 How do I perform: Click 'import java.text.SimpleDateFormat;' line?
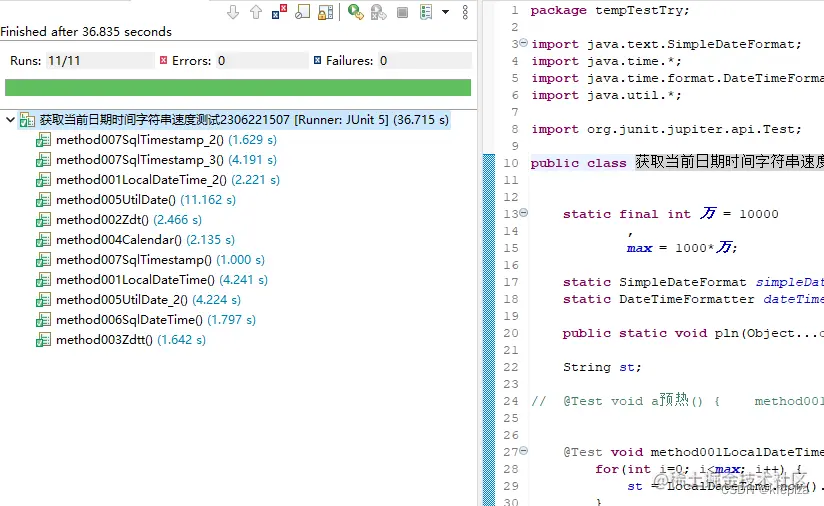(x=666, y=44)
